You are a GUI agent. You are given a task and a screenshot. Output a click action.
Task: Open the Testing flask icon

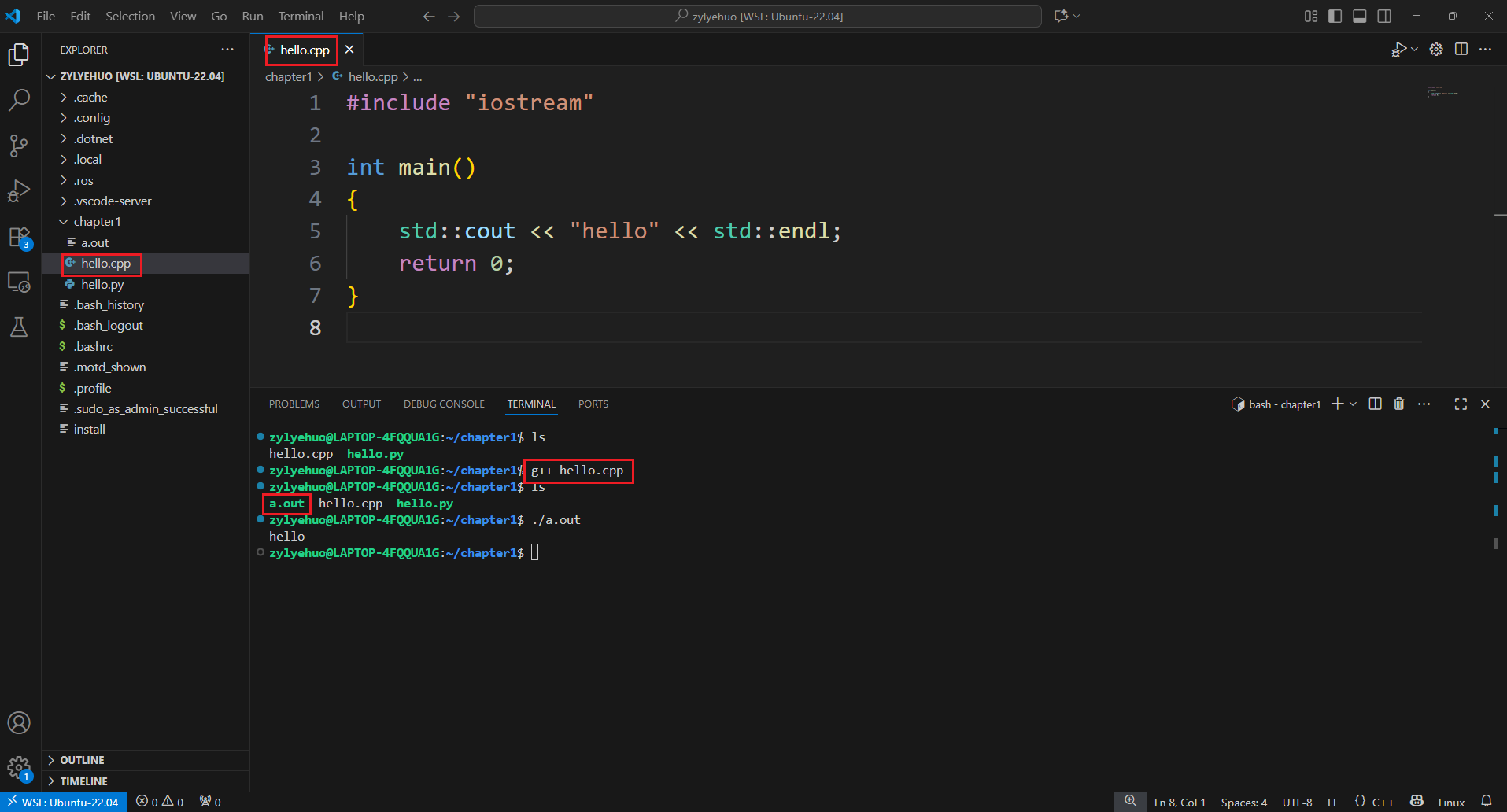coord(19,327)
